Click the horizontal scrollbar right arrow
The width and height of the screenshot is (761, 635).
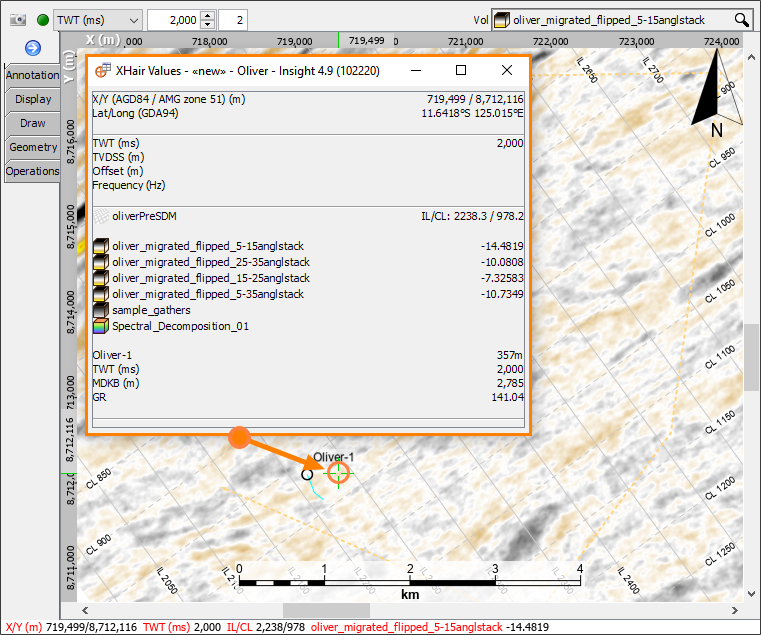point(734,610)
